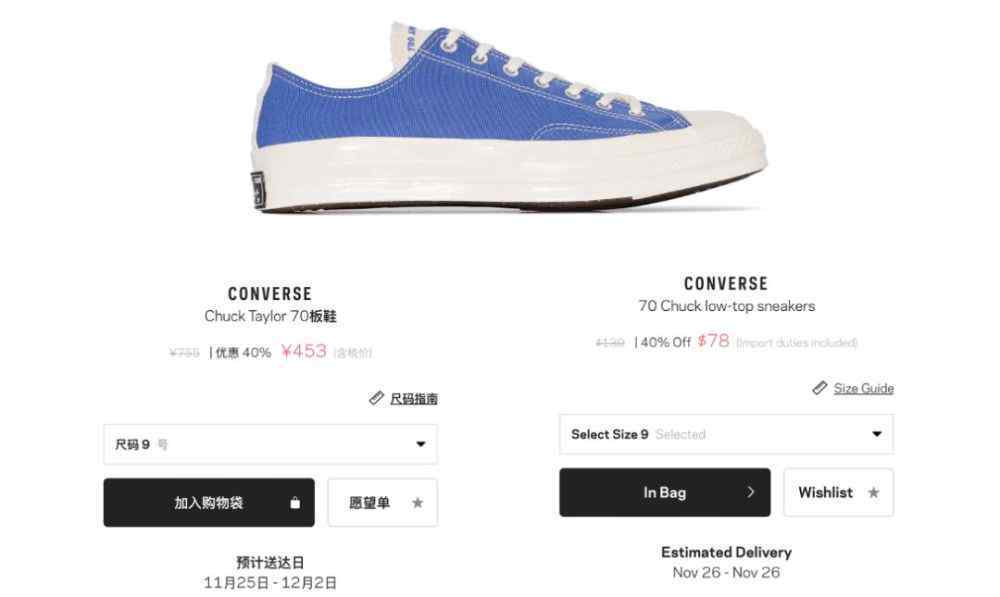
Task: Click the chevron arrow on In Bag
Action: tap(751, 492)
